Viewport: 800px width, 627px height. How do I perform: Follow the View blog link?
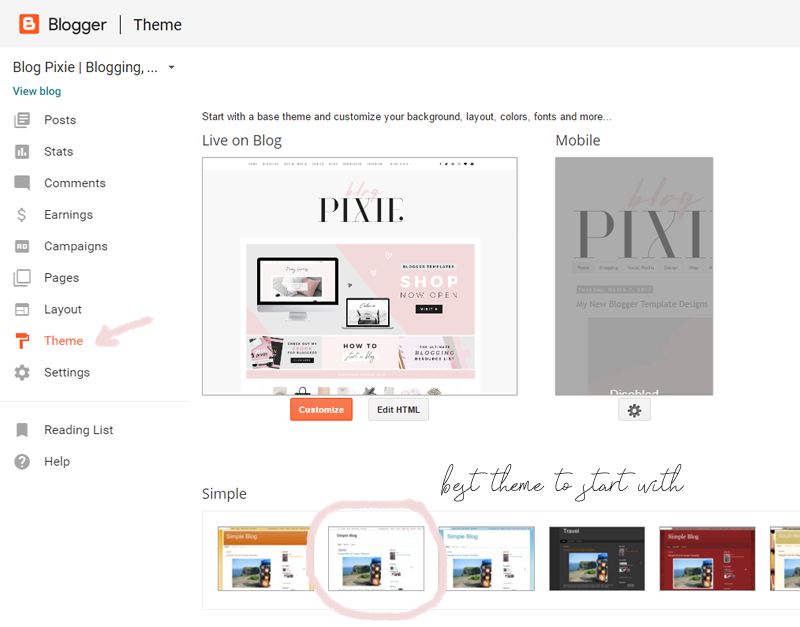point(37,91)
